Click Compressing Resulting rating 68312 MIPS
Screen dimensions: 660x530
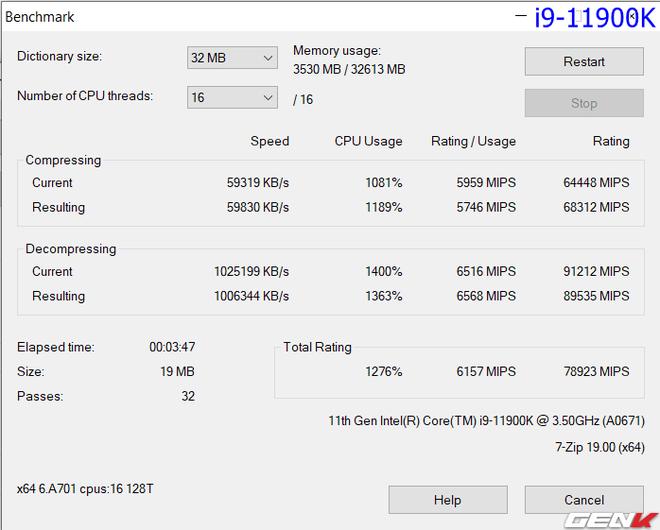[596, 208]
